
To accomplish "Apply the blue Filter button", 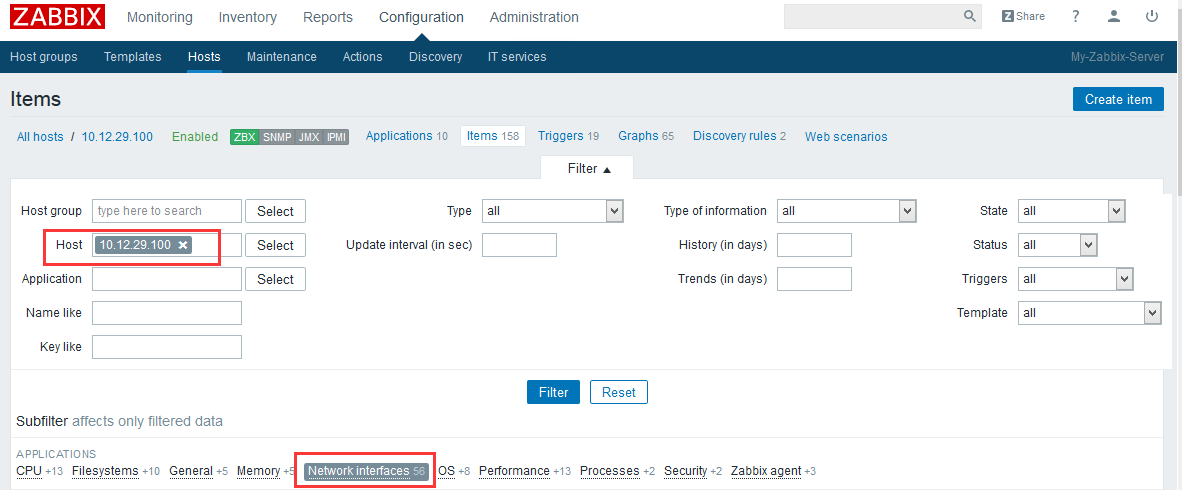I will click(553, 392).
